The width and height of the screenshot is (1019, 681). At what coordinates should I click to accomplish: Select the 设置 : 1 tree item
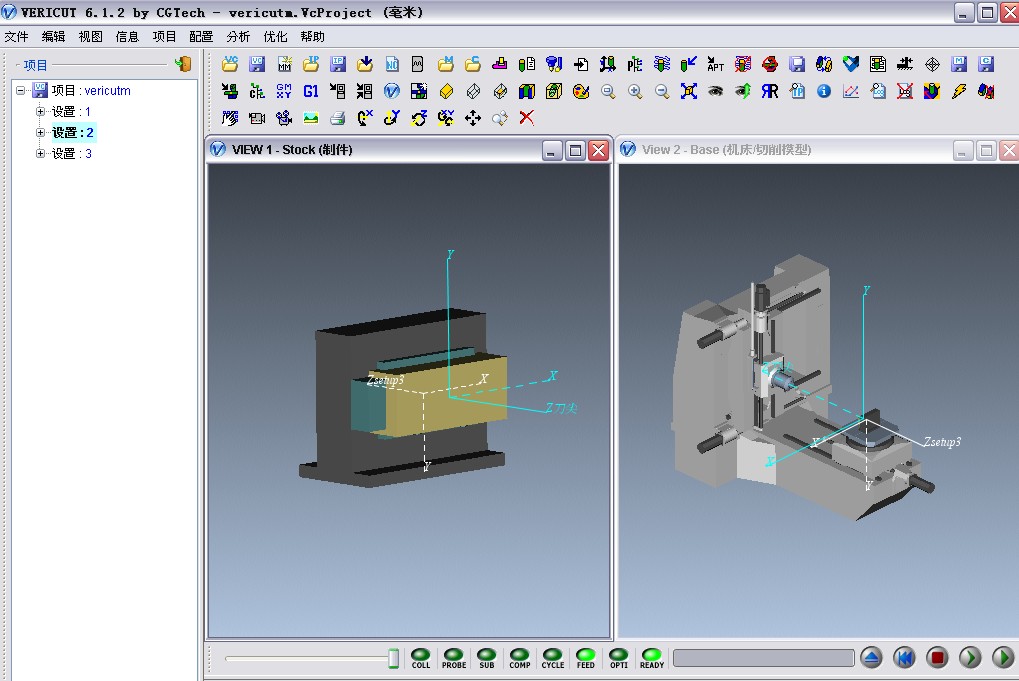(71, 111)
